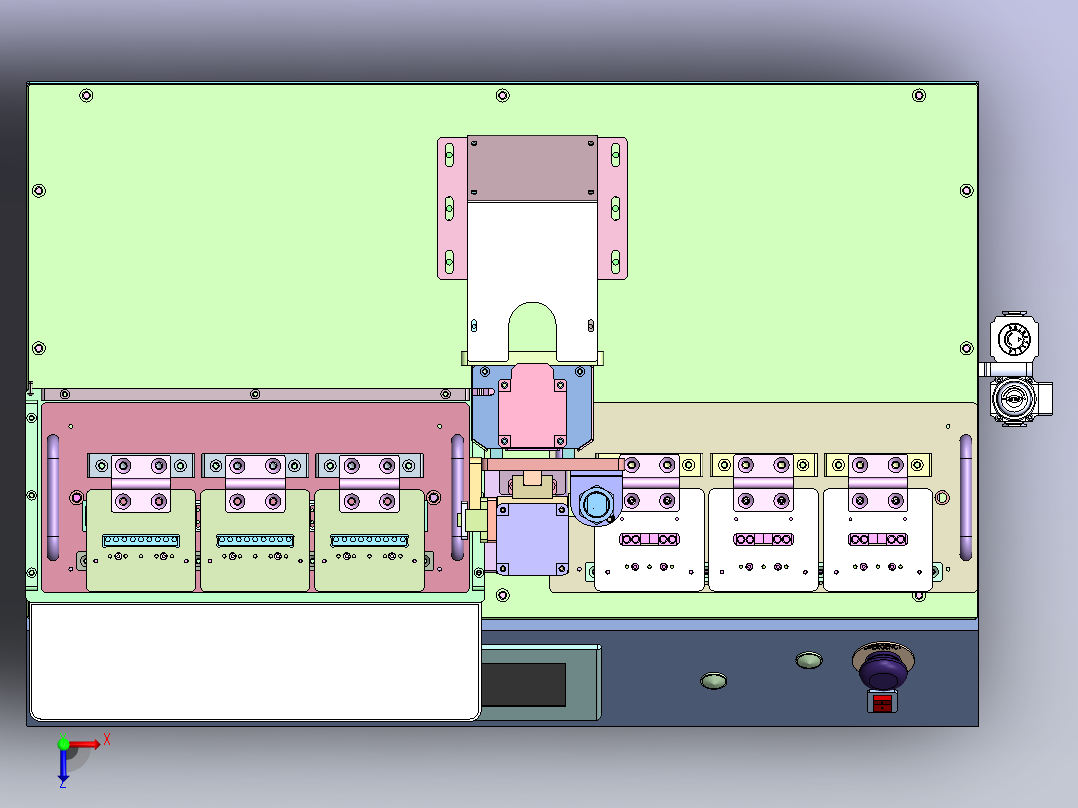1078x808 pixels.
Task: Click the red X axis arrow of triad
Action: (x=87, y=743)
